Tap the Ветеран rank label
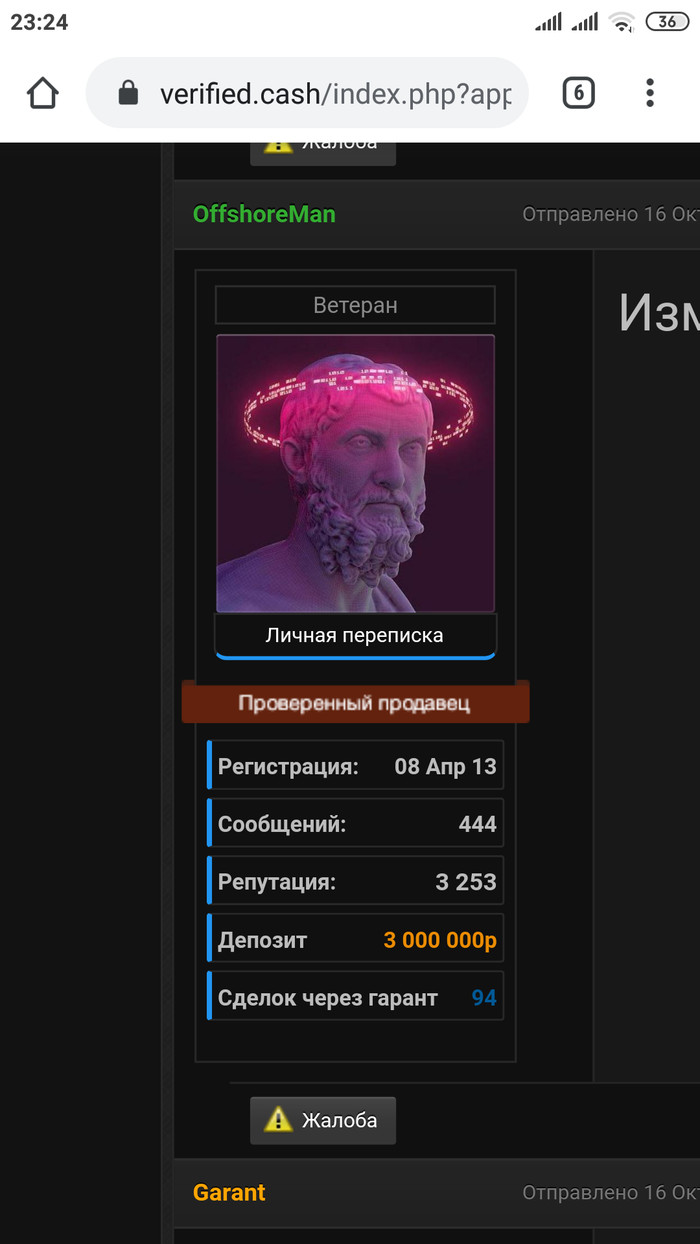The height and width of the screenshot is (1244, 700). tap(355, 305)
